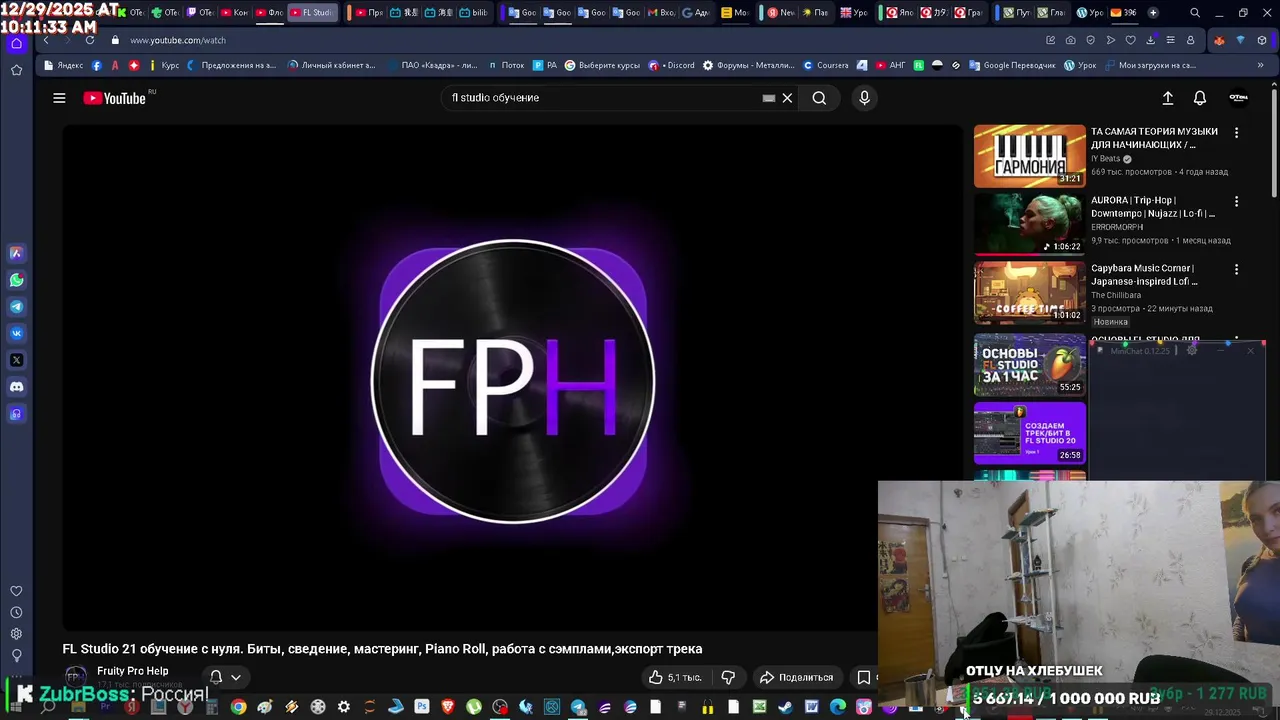Open options menu for ТА САМАЯ ТЕОРИЯ МУЗЫКИ video
This screenshot has width=1280, height=720.
pos(1236,132)
